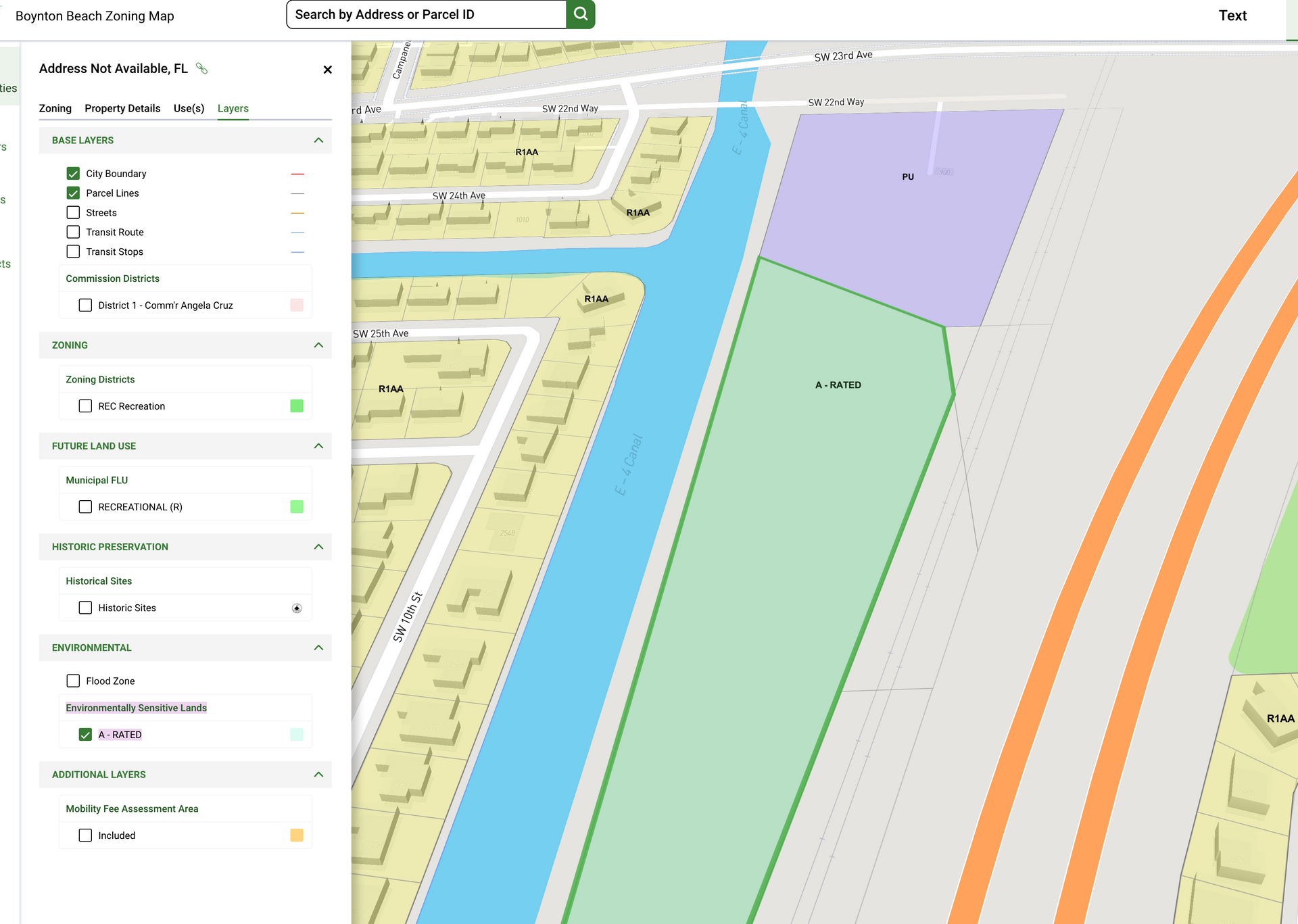Click the A - RATED light teal swatch

(x=297, y=735)
